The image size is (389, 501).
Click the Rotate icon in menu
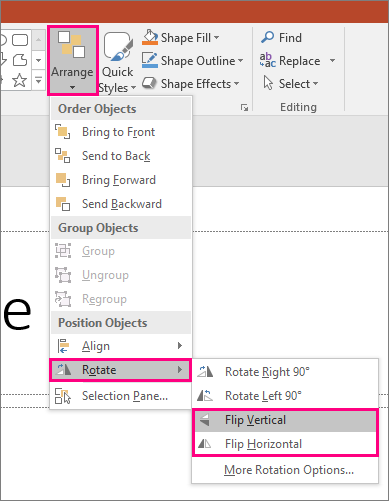point(63,369)
